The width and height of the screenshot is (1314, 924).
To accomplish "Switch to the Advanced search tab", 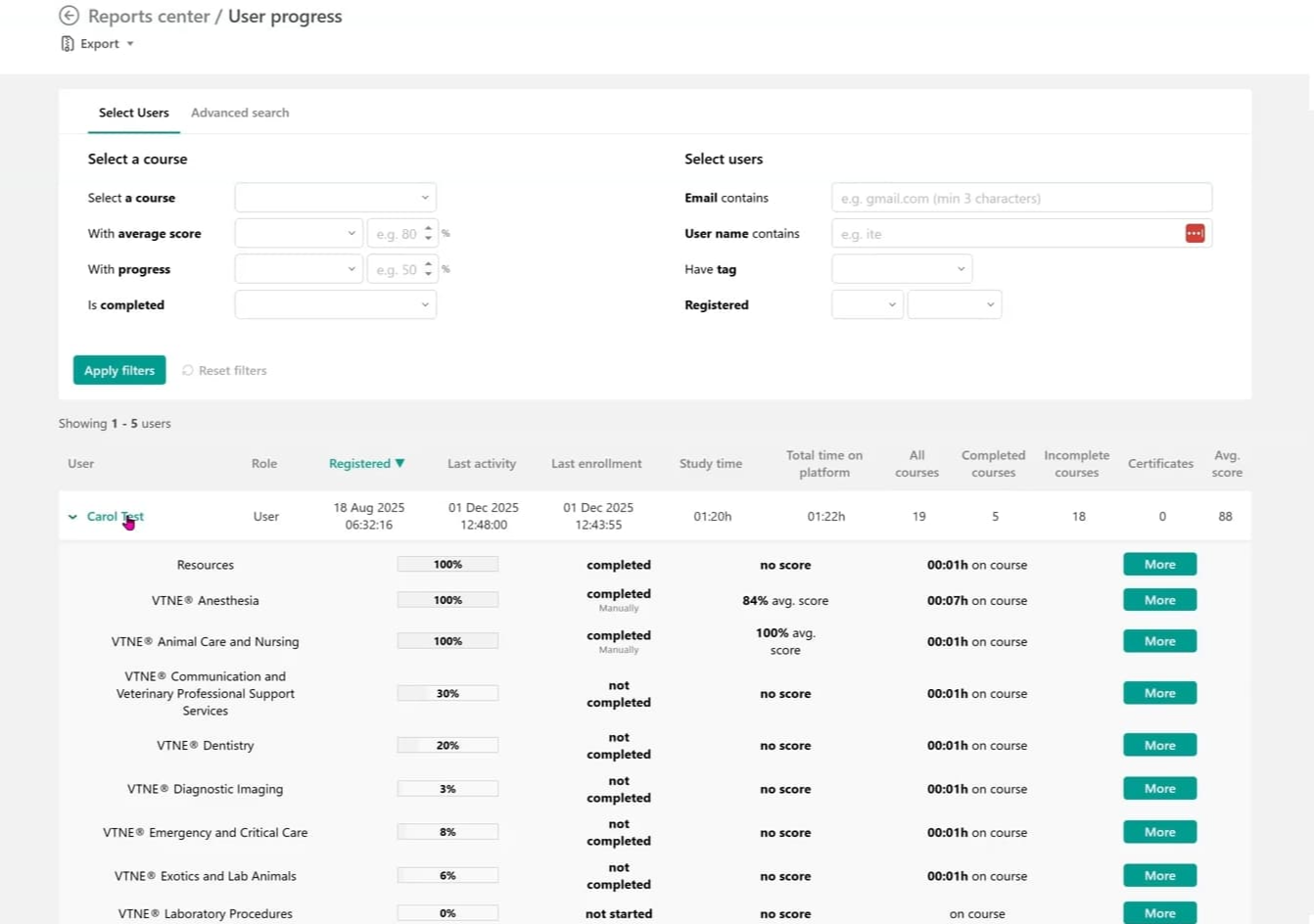I will (239, 113).
